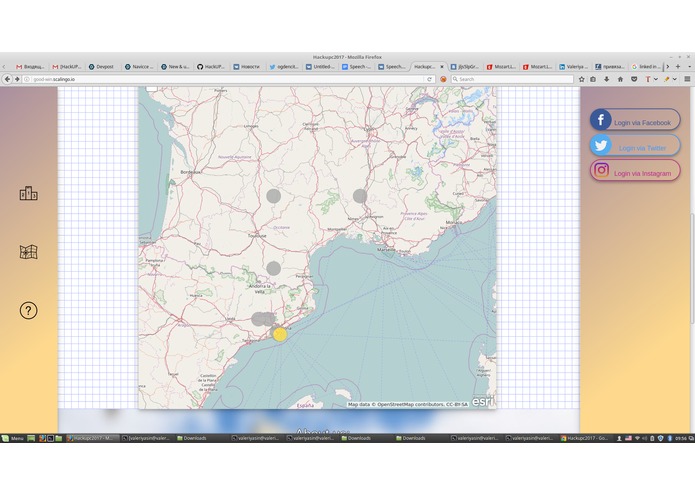Screen dimensions: 695x494
Task: Click the Firefox forward arrow button
Action: point(17,79)
